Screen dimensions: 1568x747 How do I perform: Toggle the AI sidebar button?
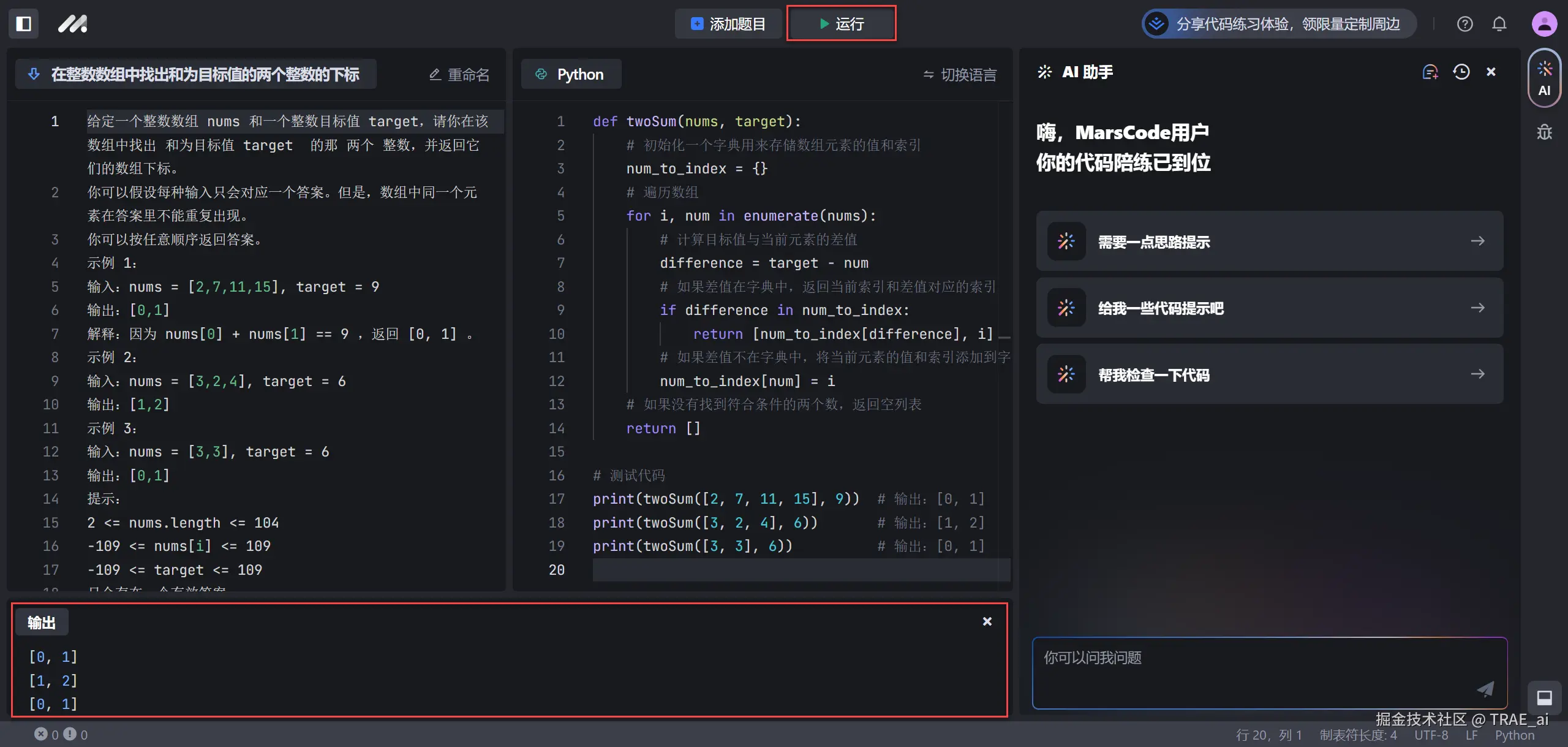pos(1544,78)
